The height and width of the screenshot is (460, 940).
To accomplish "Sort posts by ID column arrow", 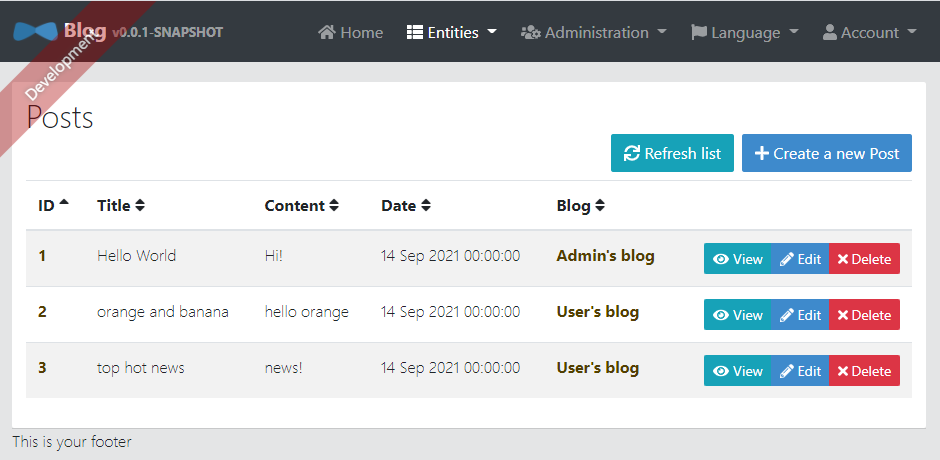I will click(64, 203).
